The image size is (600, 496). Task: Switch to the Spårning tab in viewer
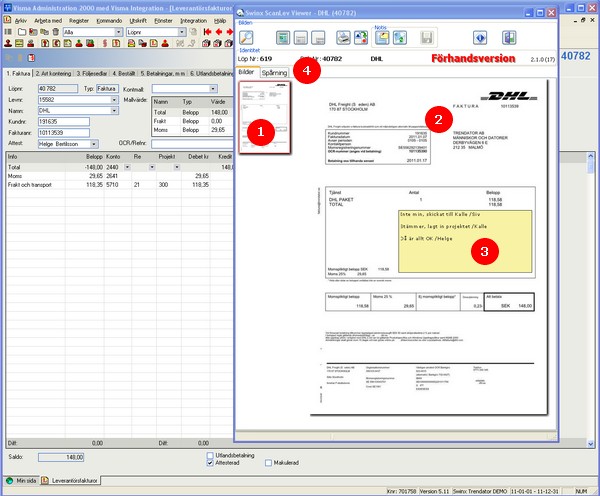coord(274,72)
